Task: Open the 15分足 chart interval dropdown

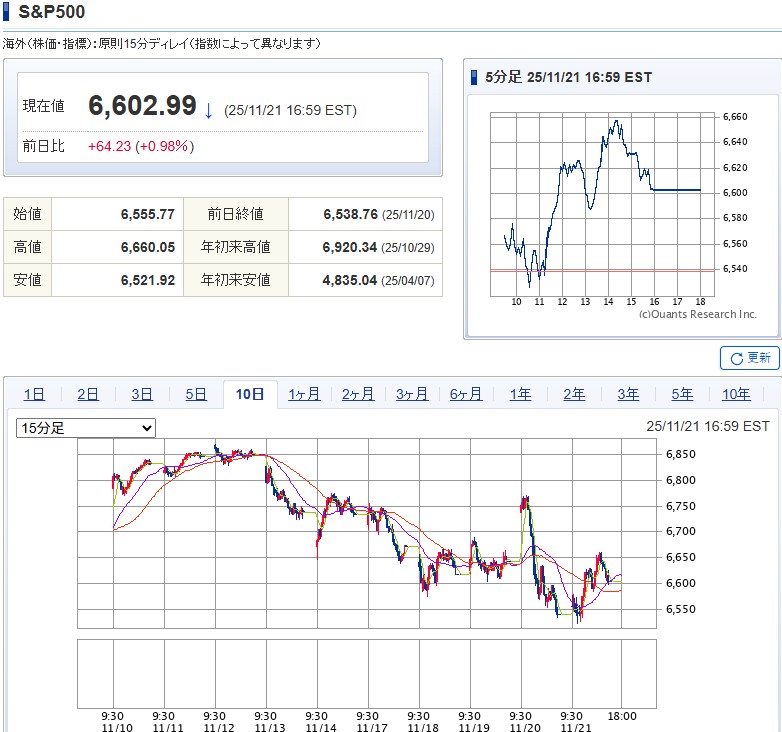Action: point(86,428)
